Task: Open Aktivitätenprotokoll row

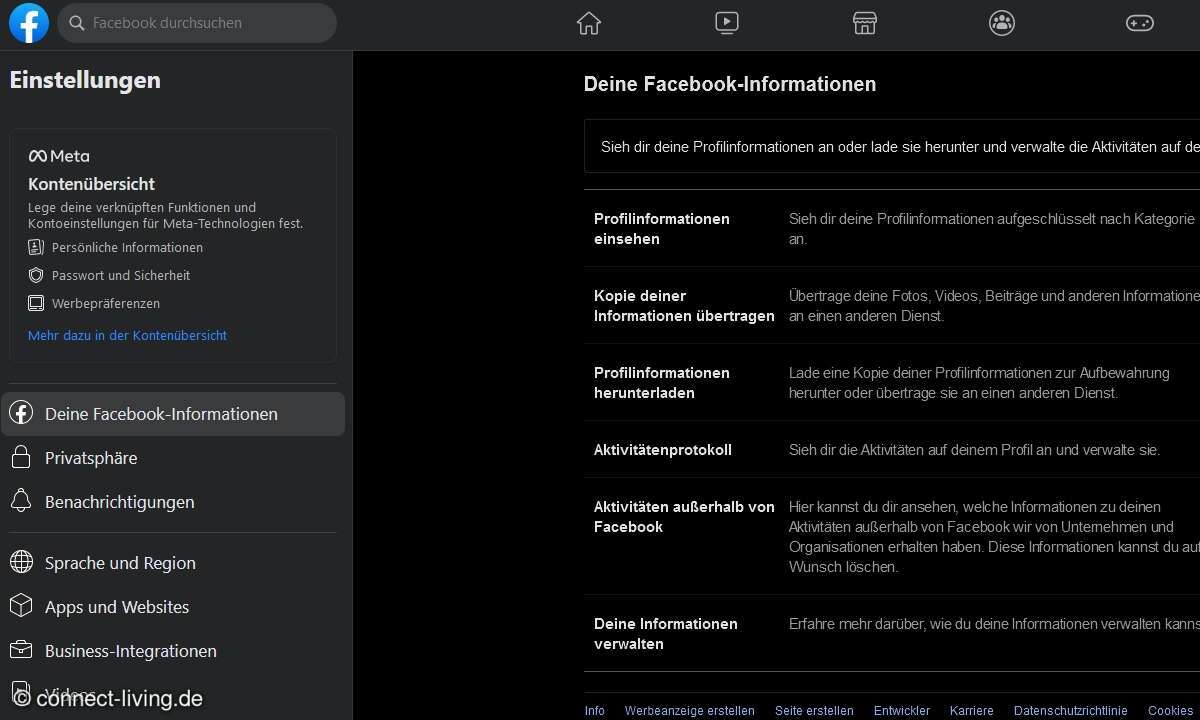Action: click(x=892, y=449)
